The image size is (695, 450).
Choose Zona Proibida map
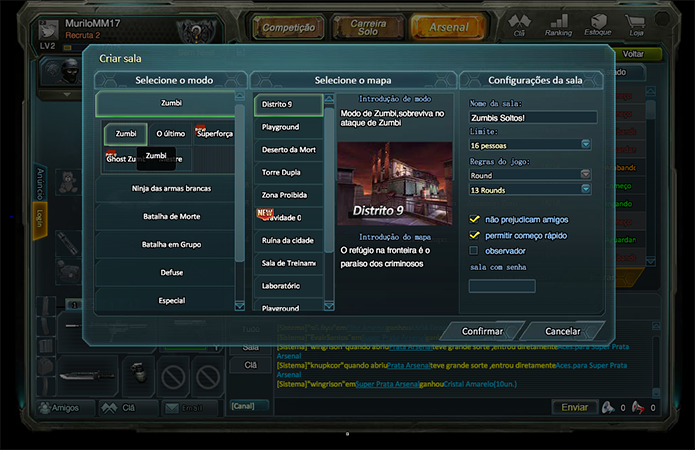[289, 195]
